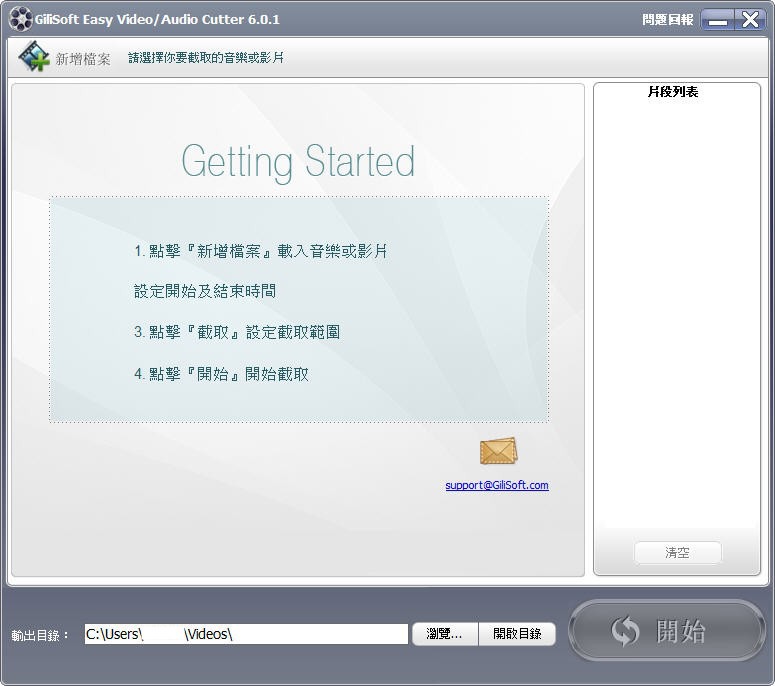Click step 1 text 點擊『新增檔案』載入音樂或影片
Image resolution: width=775 pixels, height=686 pixels.
(261, 251)
